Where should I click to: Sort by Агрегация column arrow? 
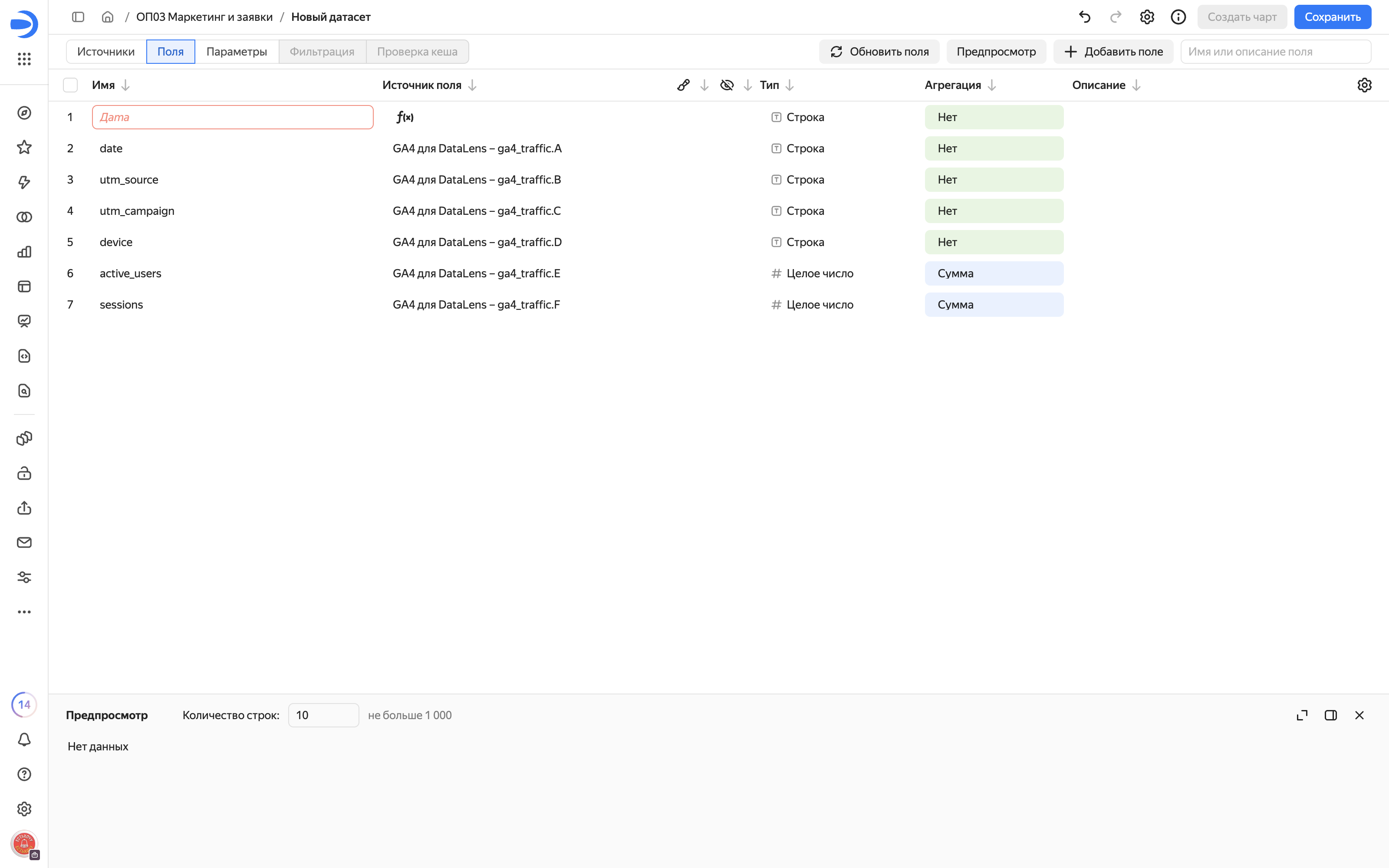click(x=991, y=85)
